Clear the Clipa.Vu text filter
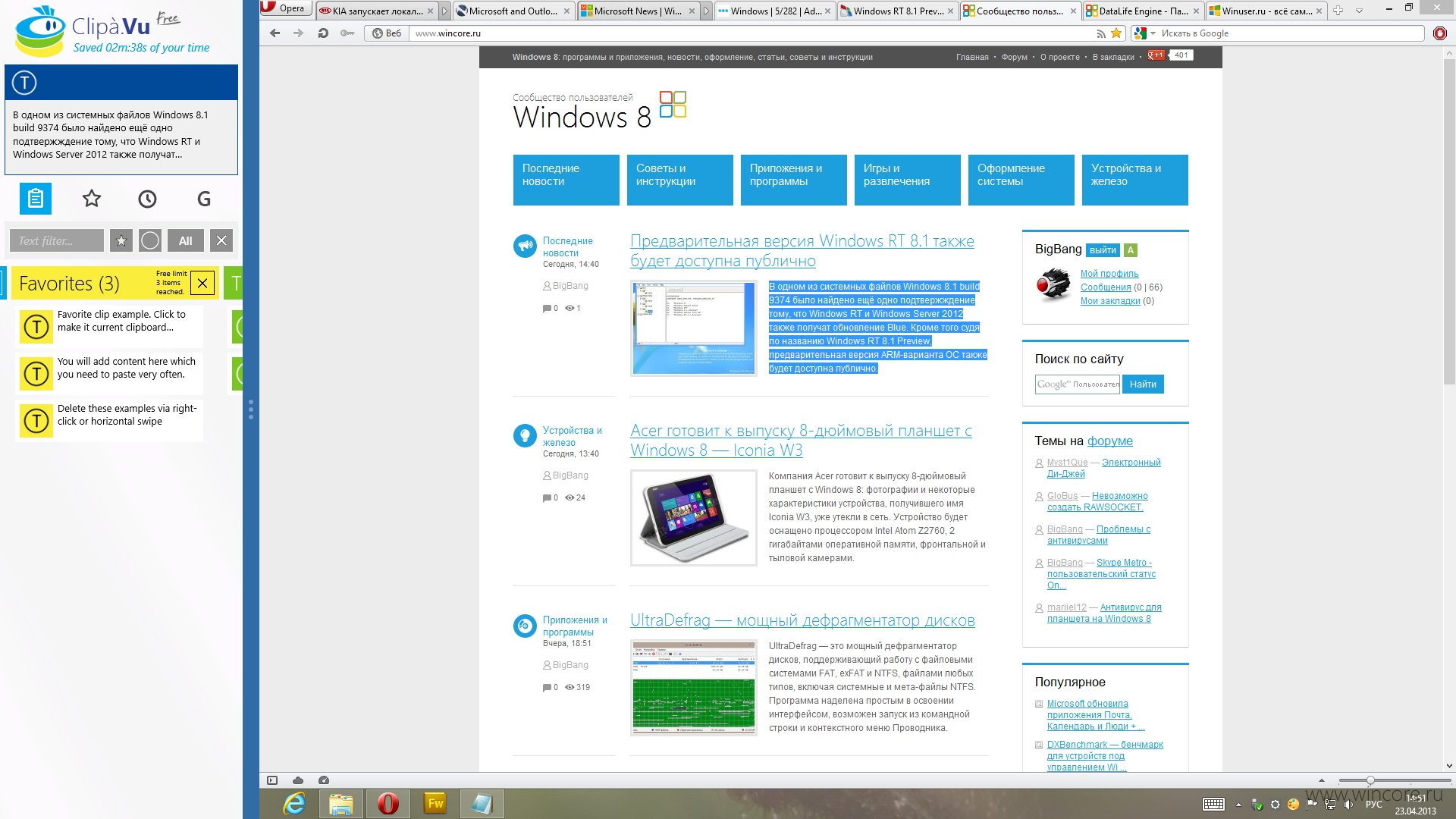 [x=221, y=240]
